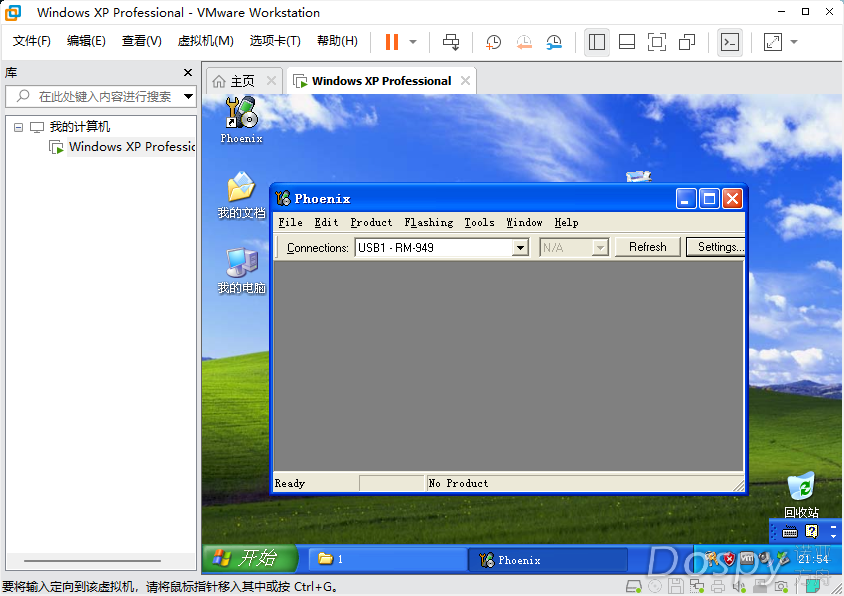The height and width of the screenshot is (596, 844).
Task: Open the Flashing menu in Phoenix
Action: click(x=428, y=222)
